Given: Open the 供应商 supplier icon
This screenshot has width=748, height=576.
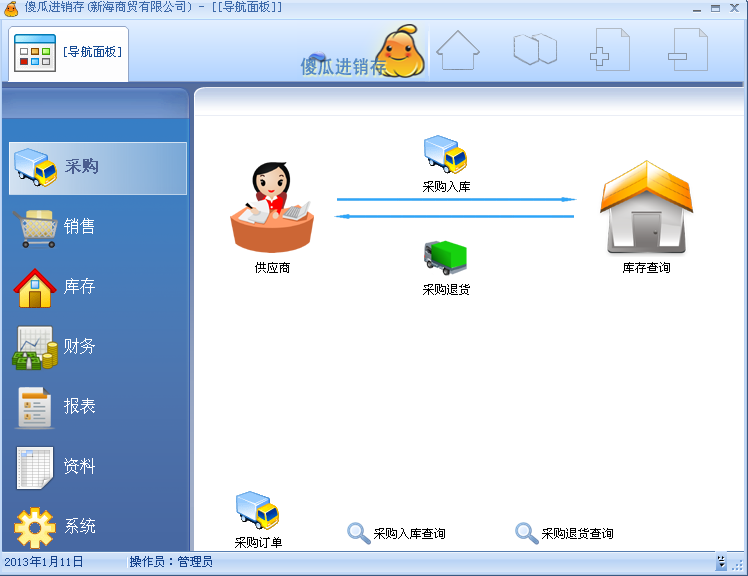Looking at the screenshot, I should tap(272, 208).
